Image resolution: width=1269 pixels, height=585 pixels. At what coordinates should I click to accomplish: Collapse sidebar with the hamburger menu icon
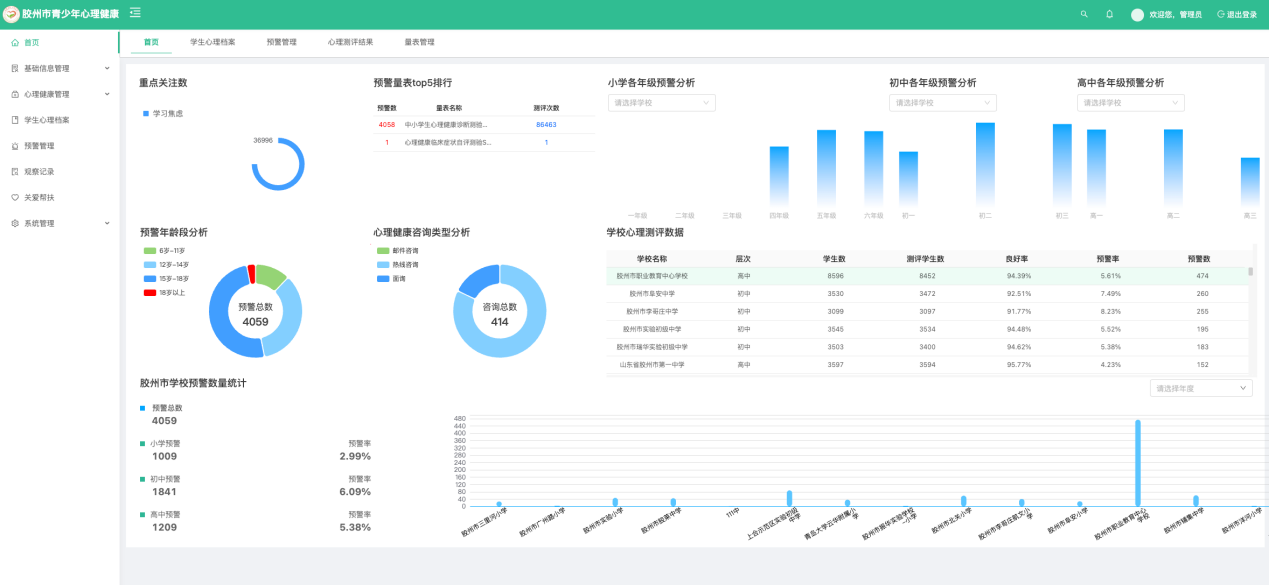[x=135, y=13]
